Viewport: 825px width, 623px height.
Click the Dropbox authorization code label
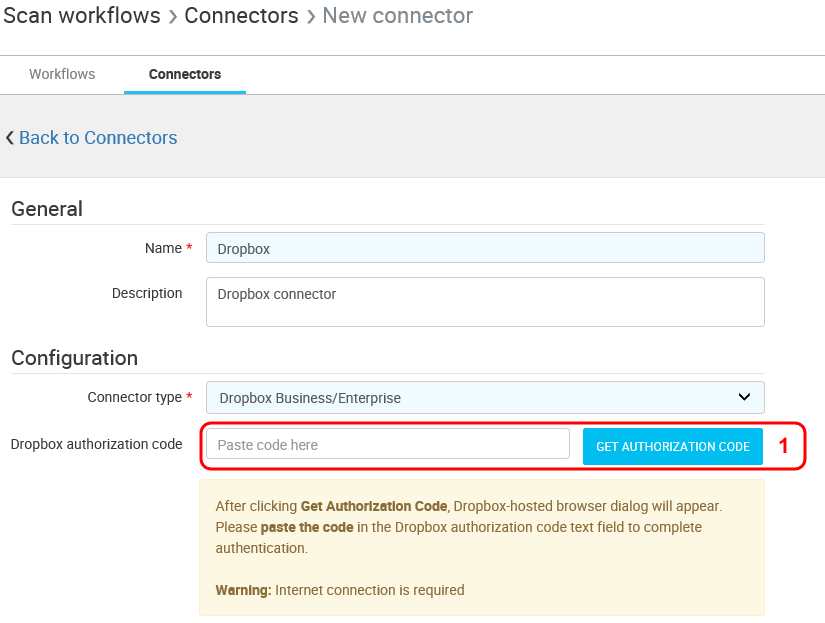[x=96, y=444]
